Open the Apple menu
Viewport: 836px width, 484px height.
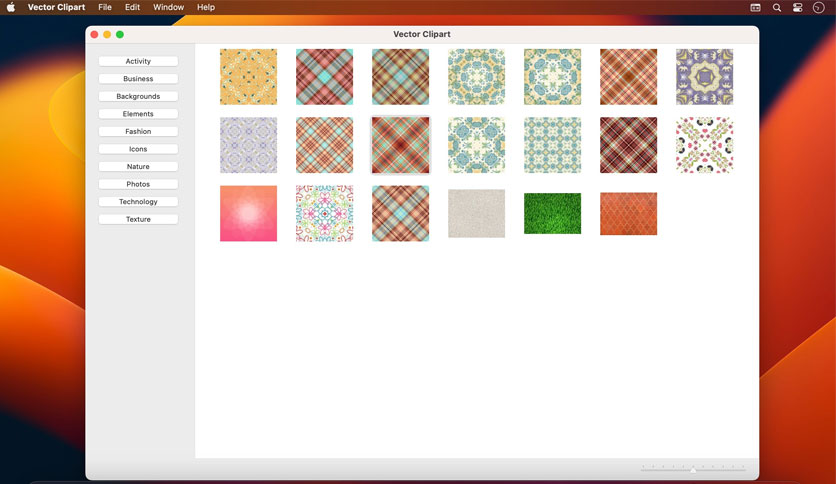pyautogui.click(x=11, y=7)
